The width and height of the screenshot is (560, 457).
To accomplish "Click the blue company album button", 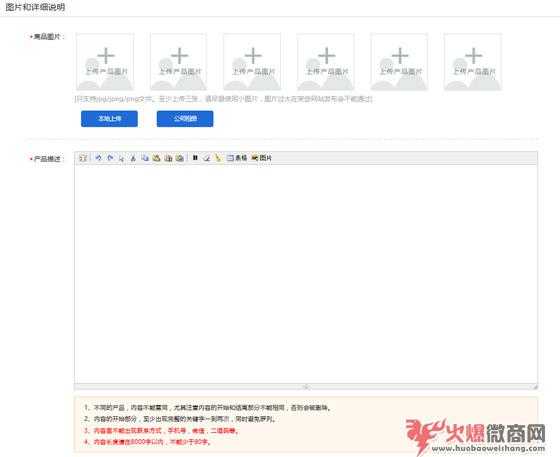I will coord(185,119).
